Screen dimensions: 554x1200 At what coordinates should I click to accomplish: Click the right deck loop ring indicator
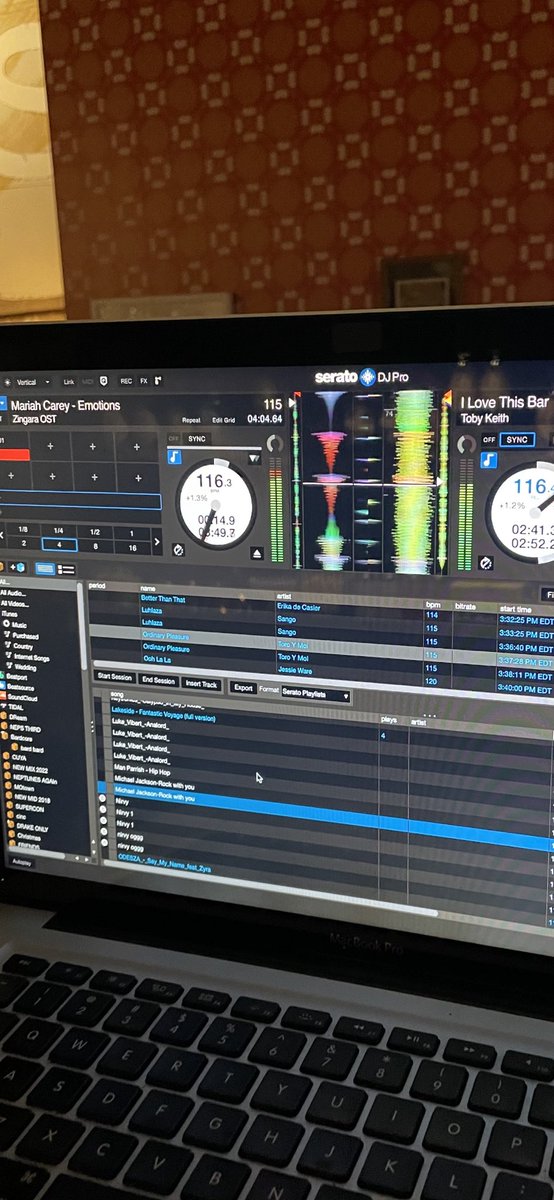[x=465, y=443]
